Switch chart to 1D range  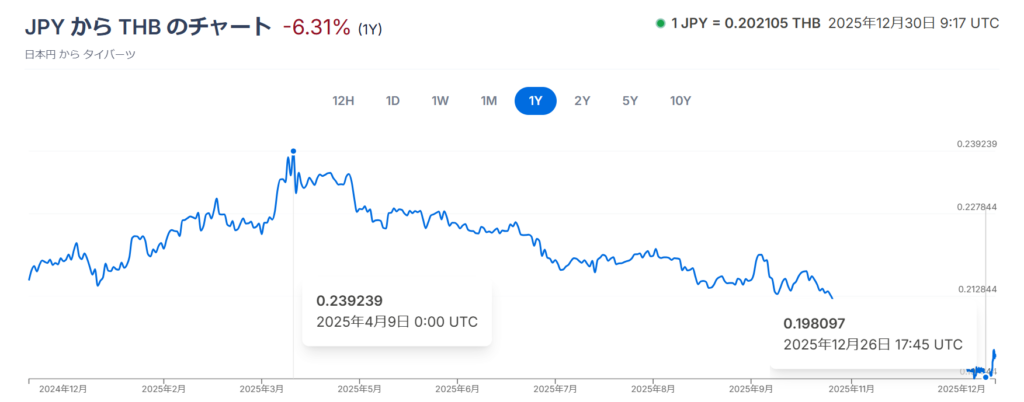pyautogui.click(x=393, y=101)
